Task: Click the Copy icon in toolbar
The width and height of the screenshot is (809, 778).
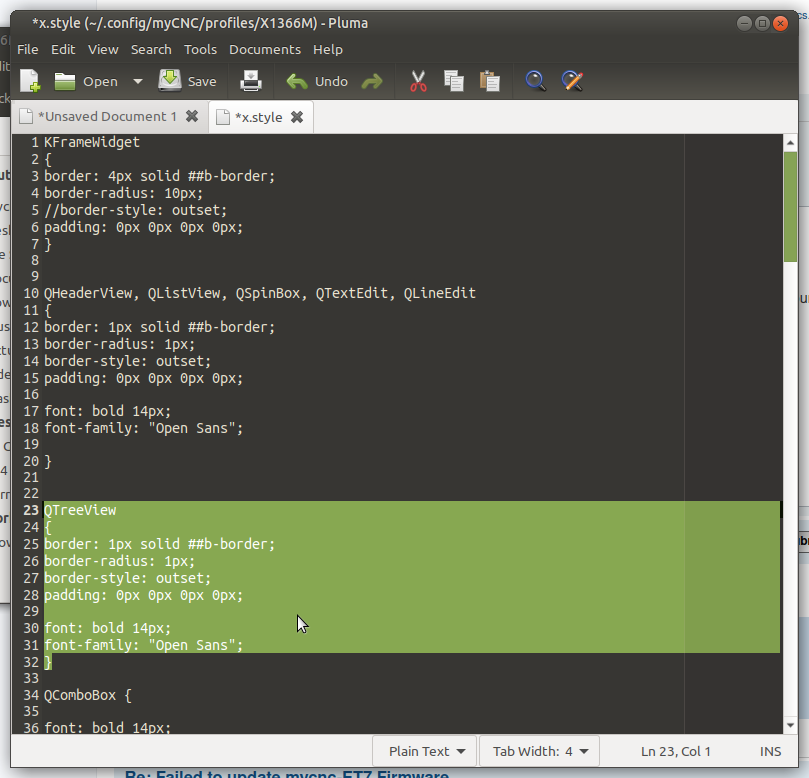Action: point(454,82)
